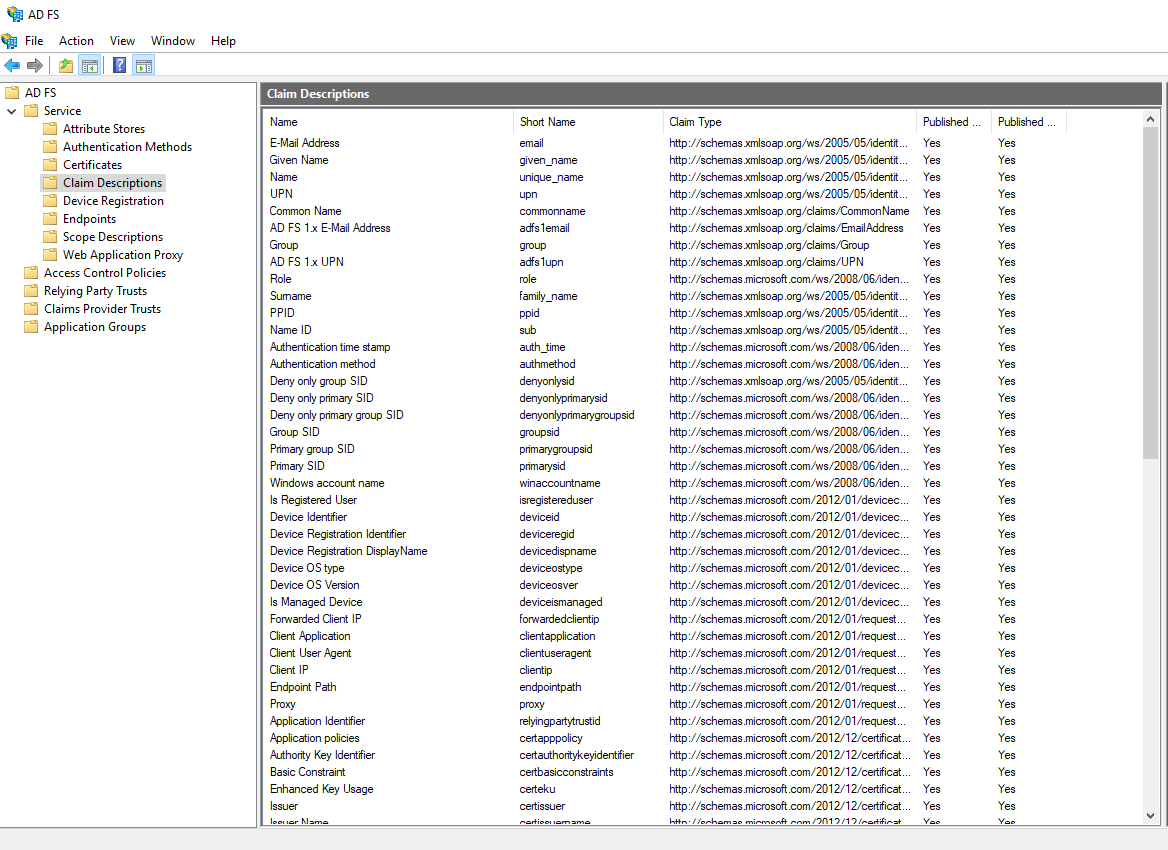1168x850 pixels.
Task: Click the AD FS root folder icon in tree
Action: point(13,93)
